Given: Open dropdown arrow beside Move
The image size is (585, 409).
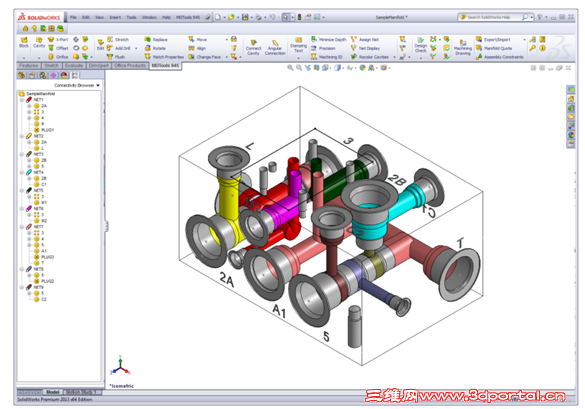Looking at the screenshot, I should click(226, 40).
